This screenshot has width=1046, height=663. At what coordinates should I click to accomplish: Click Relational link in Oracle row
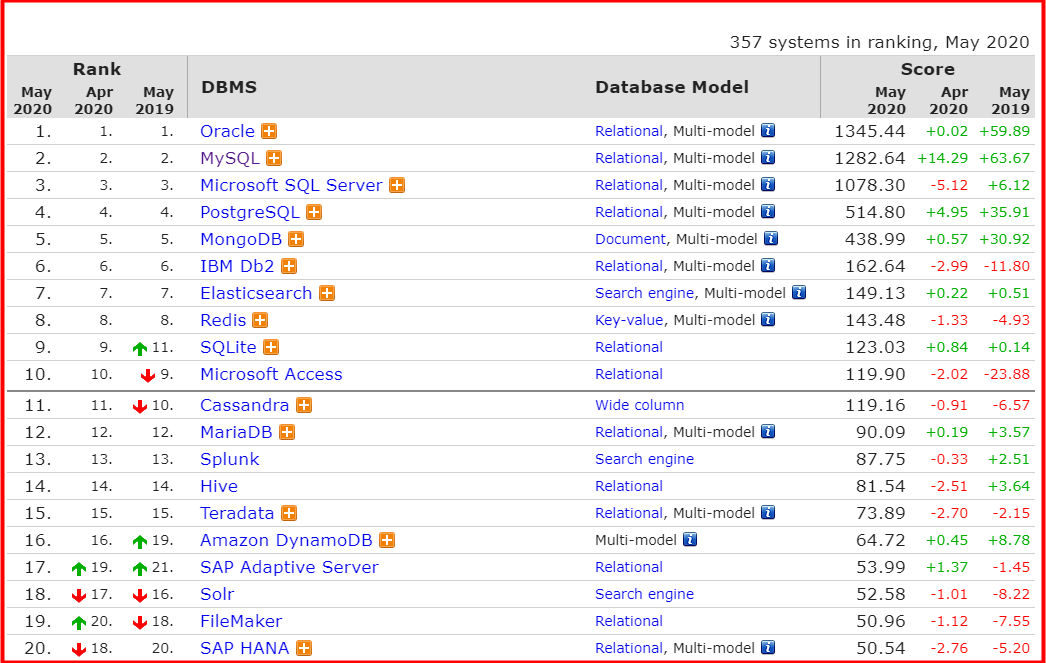point(629,131)
